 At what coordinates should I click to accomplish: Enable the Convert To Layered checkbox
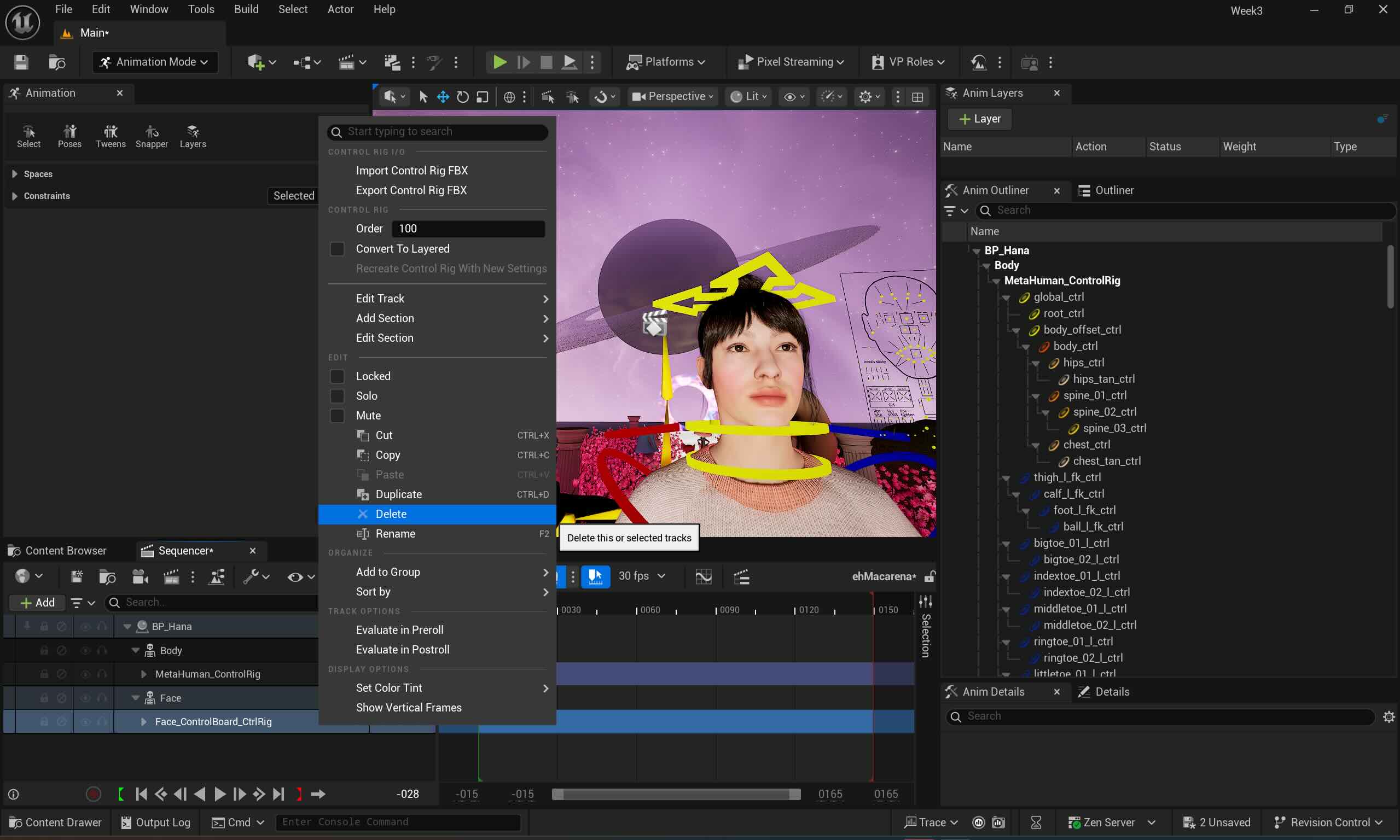point(337,249)
